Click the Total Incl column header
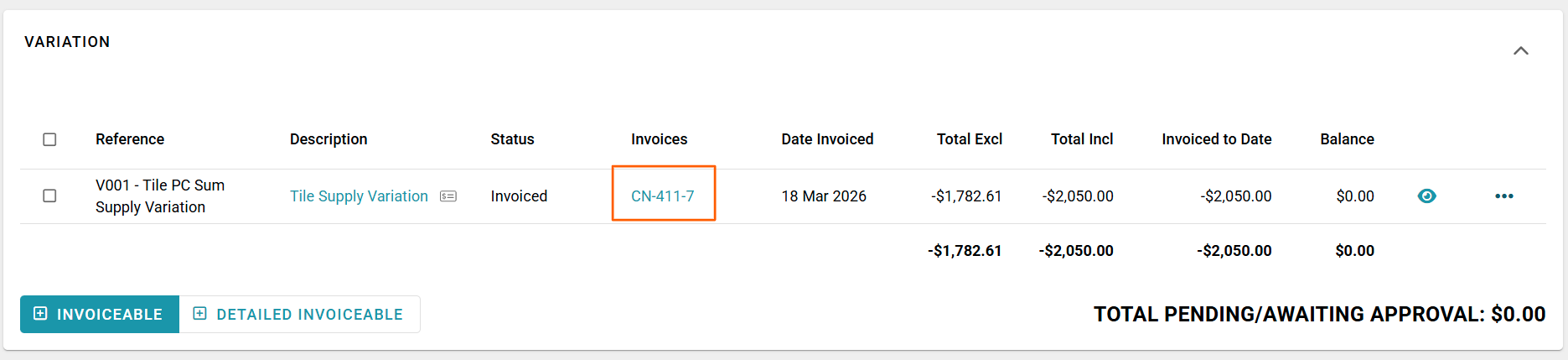Viewport: 1568px width, 360px height. [1082, 139]
